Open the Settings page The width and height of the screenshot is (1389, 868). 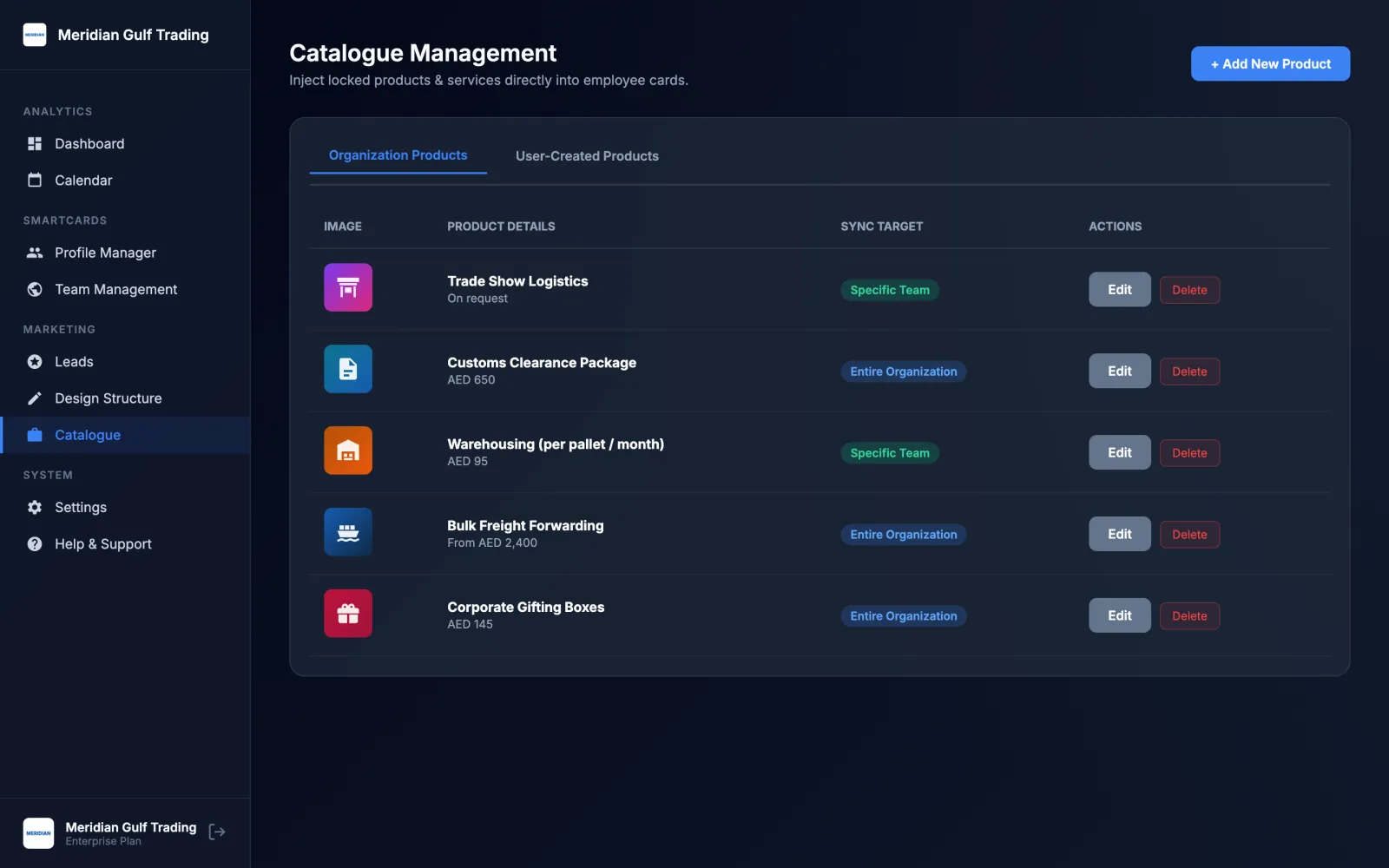125,508
